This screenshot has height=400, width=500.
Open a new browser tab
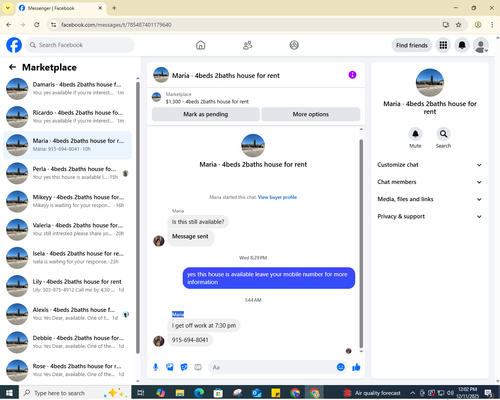tap(114, 8)
